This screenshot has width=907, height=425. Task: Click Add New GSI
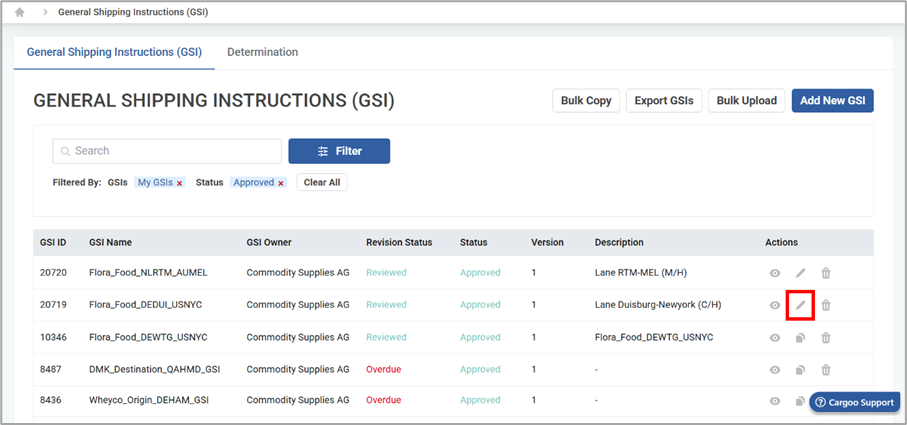[x=832, y=101]
